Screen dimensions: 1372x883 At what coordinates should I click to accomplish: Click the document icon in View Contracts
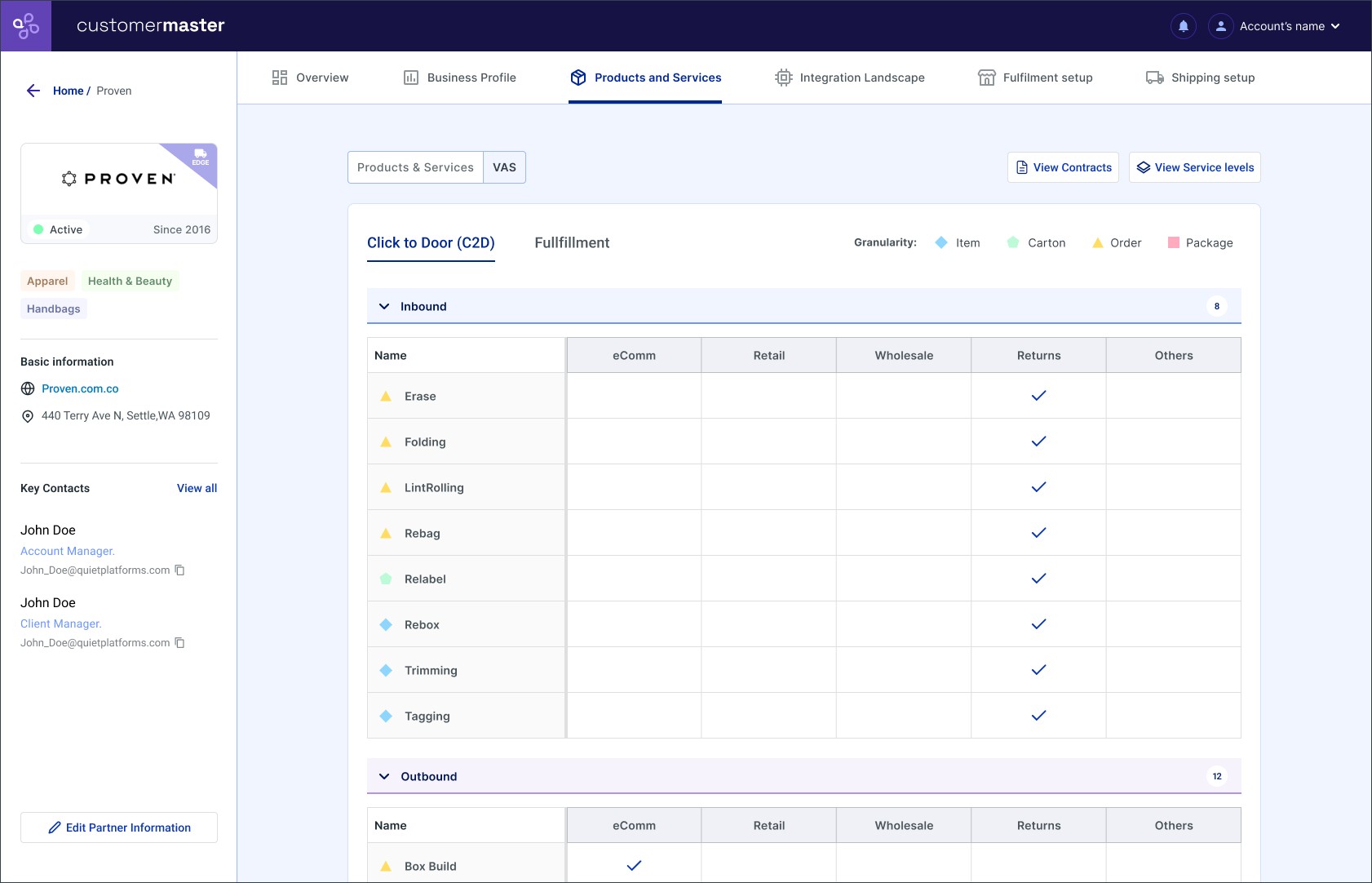1022,167
